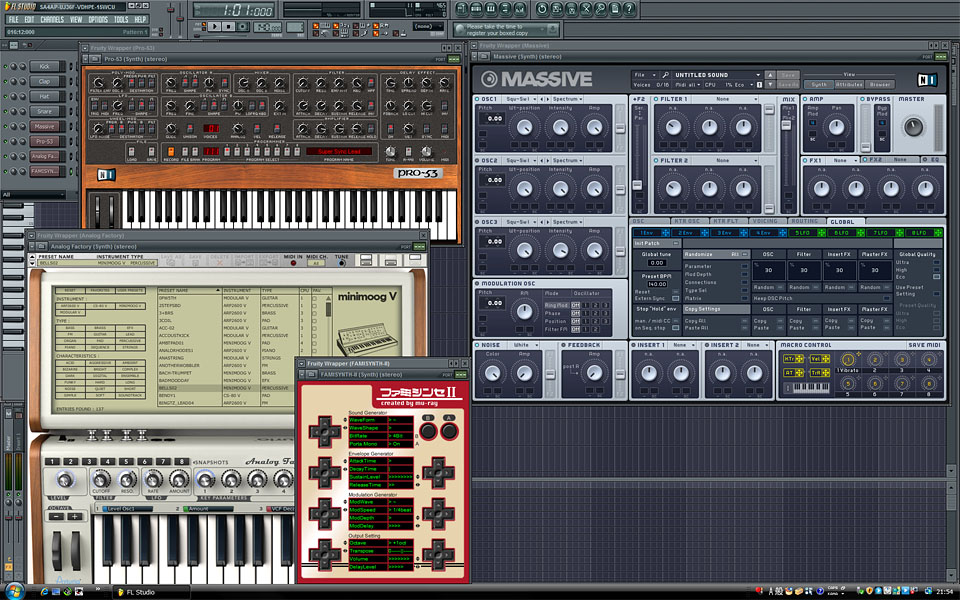
Task: Click octave minus button in Analog Factory
Action: pyautogui.click(x=56, y=517)
